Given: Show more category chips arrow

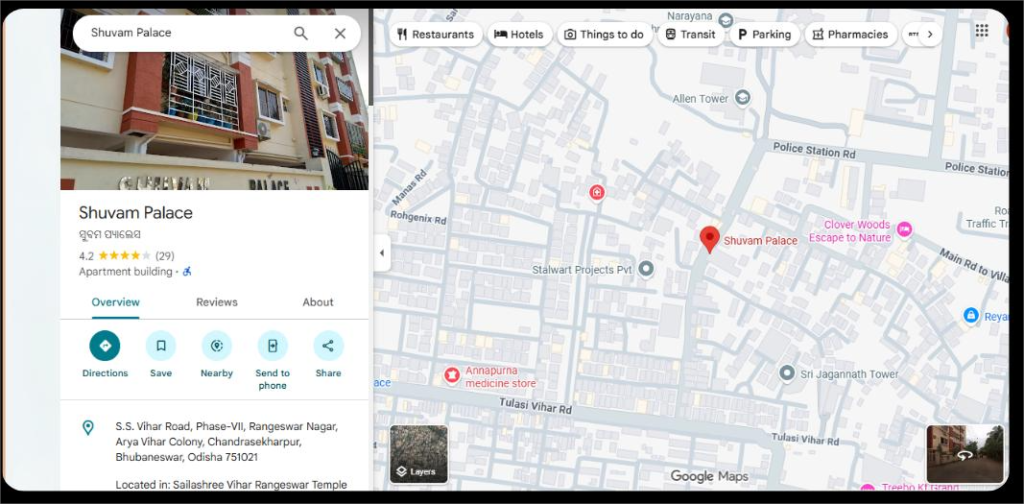Looking at the screenshot, I should pos(930,34).
